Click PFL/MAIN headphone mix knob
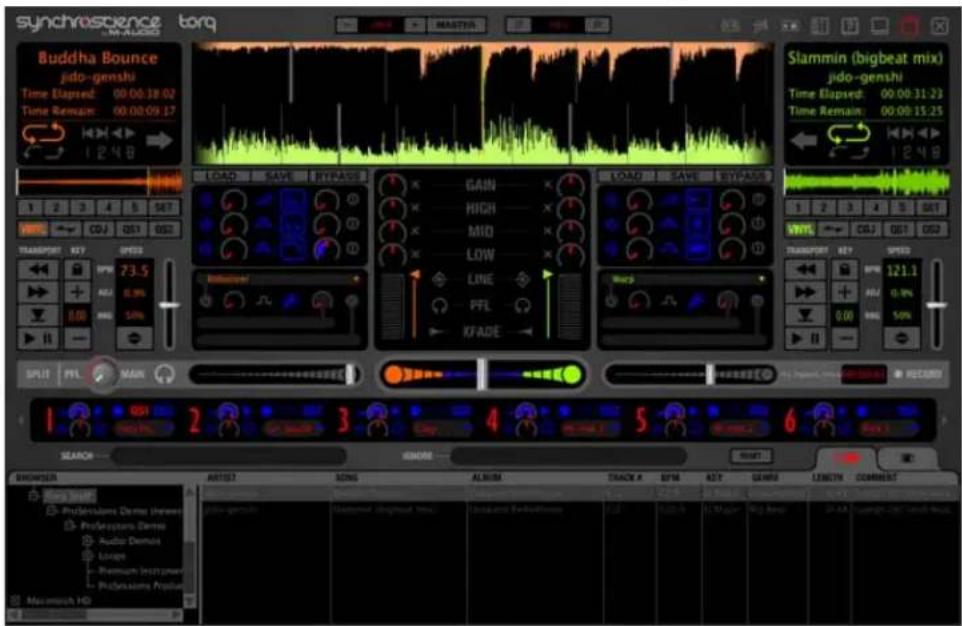 103,374
